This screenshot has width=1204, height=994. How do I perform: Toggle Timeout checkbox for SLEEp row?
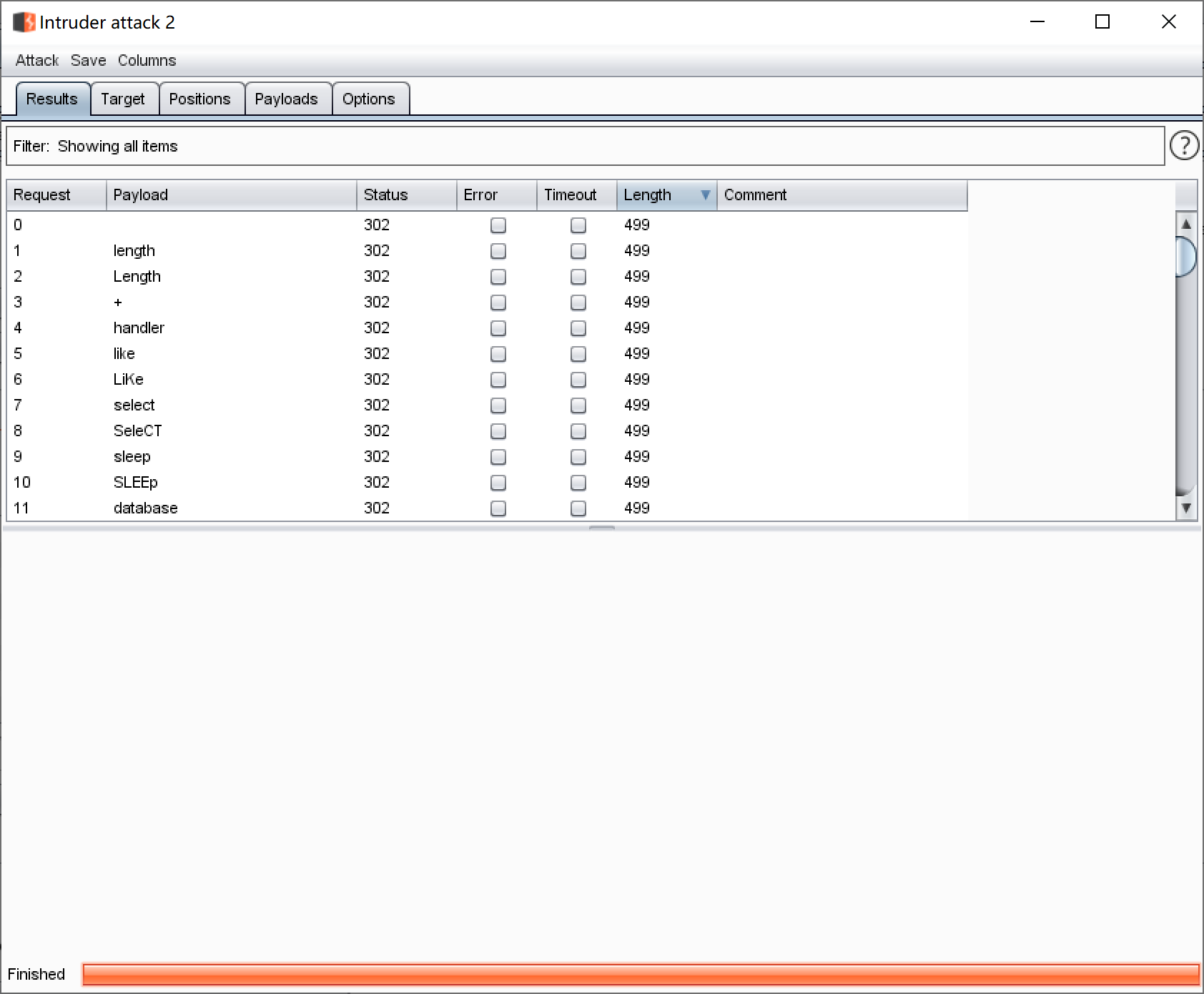(x=578, y=483)
